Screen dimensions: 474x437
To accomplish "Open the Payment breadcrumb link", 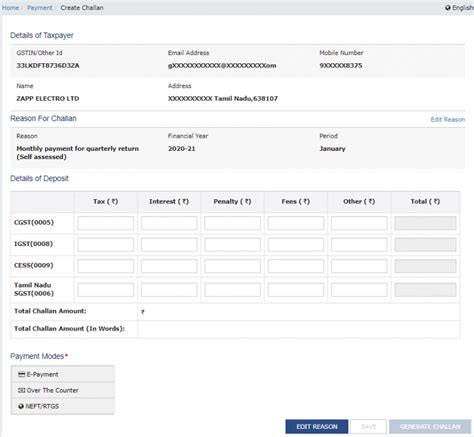I will 40,8.
